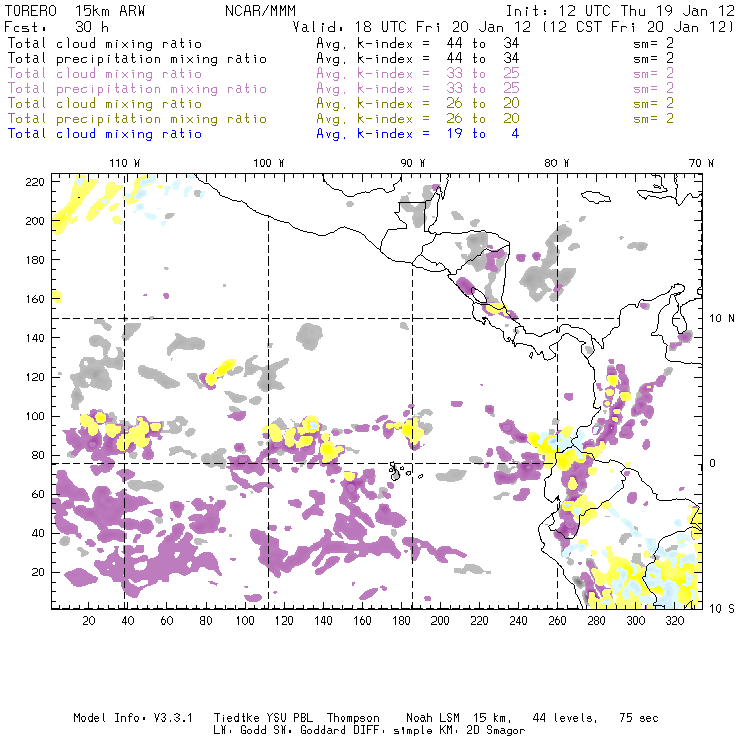Click x-axis tick label '280'
This screenshot has width=740, height=740.
(x=596, y=621)
